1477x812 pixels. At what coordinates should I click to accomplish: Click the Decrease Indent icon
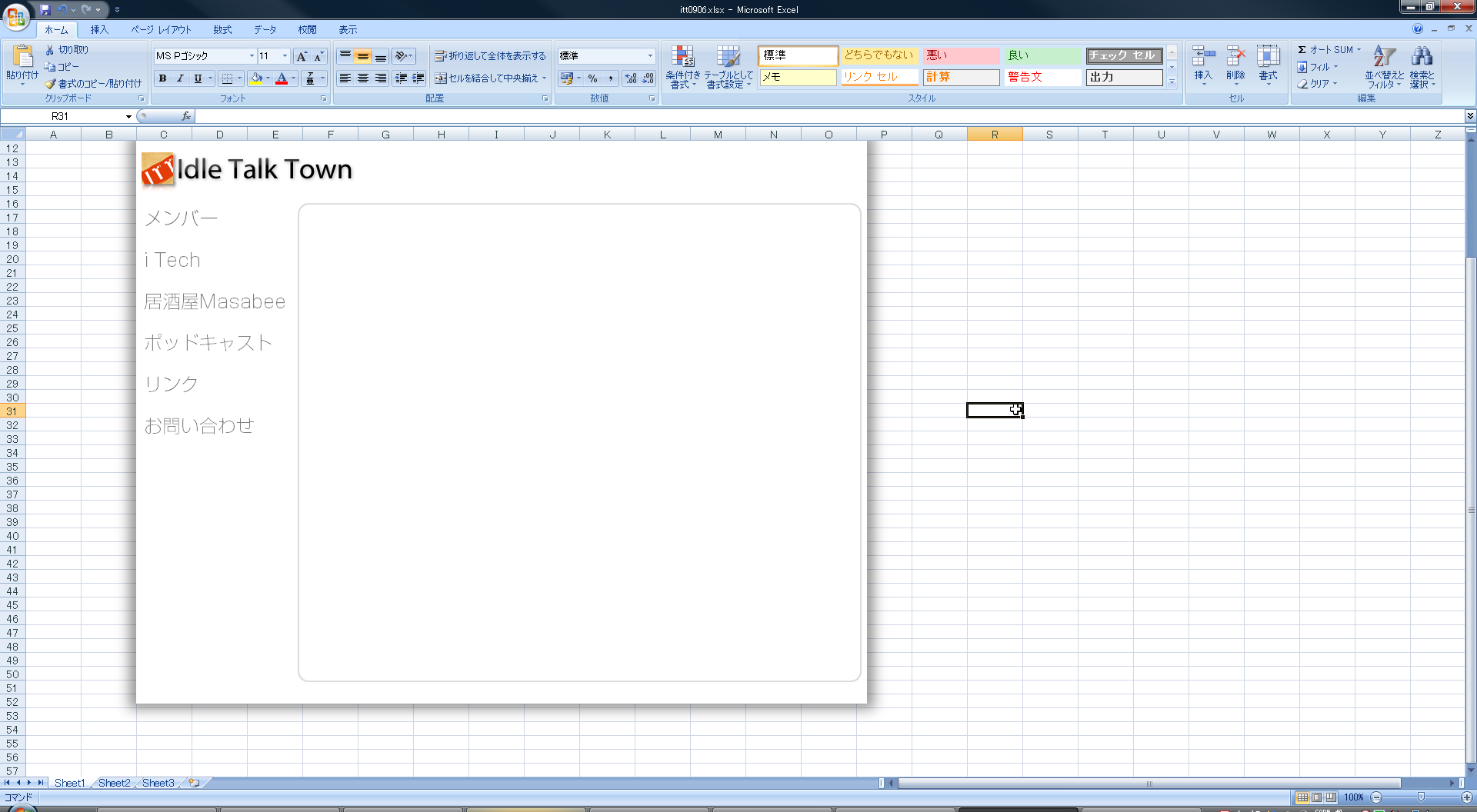click(x=401, y=78)
